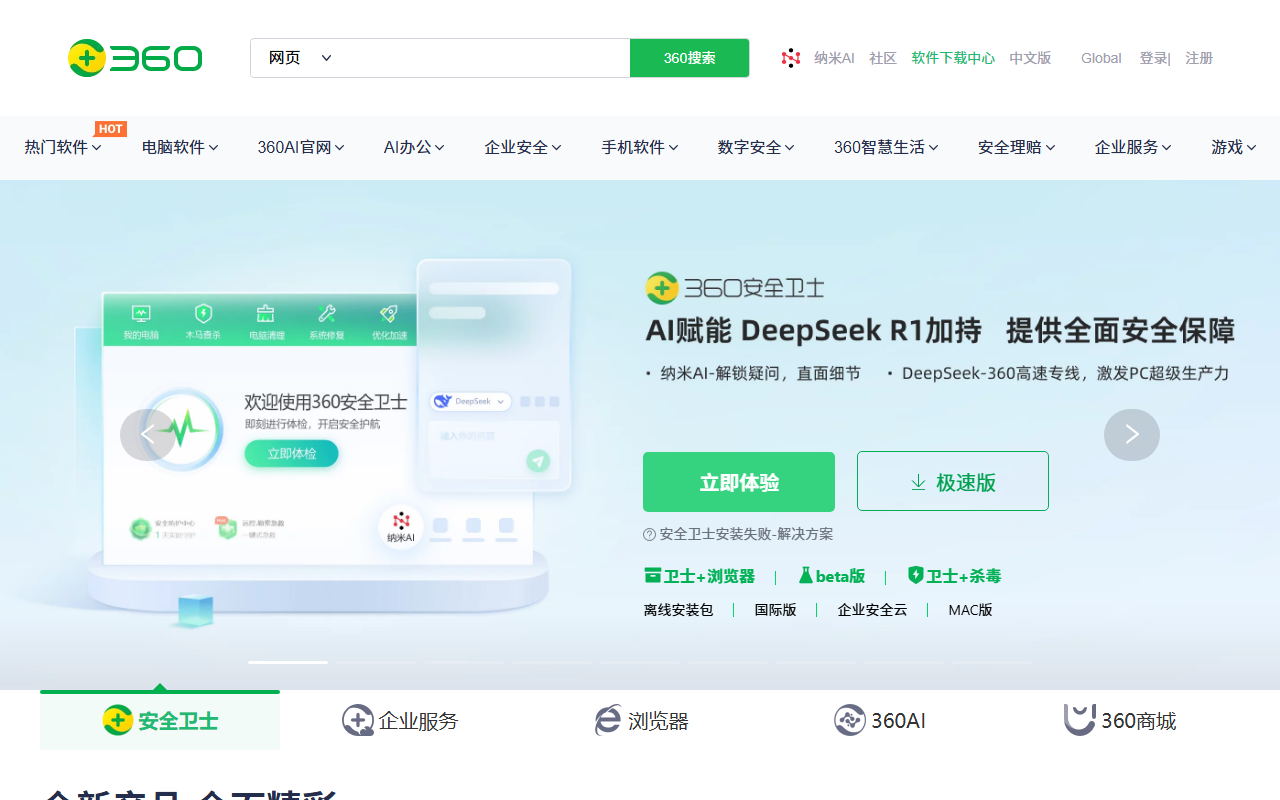Click the 360商城 tab icon
Screen dimensions: 1280x800
click(x=1079, y=720)
